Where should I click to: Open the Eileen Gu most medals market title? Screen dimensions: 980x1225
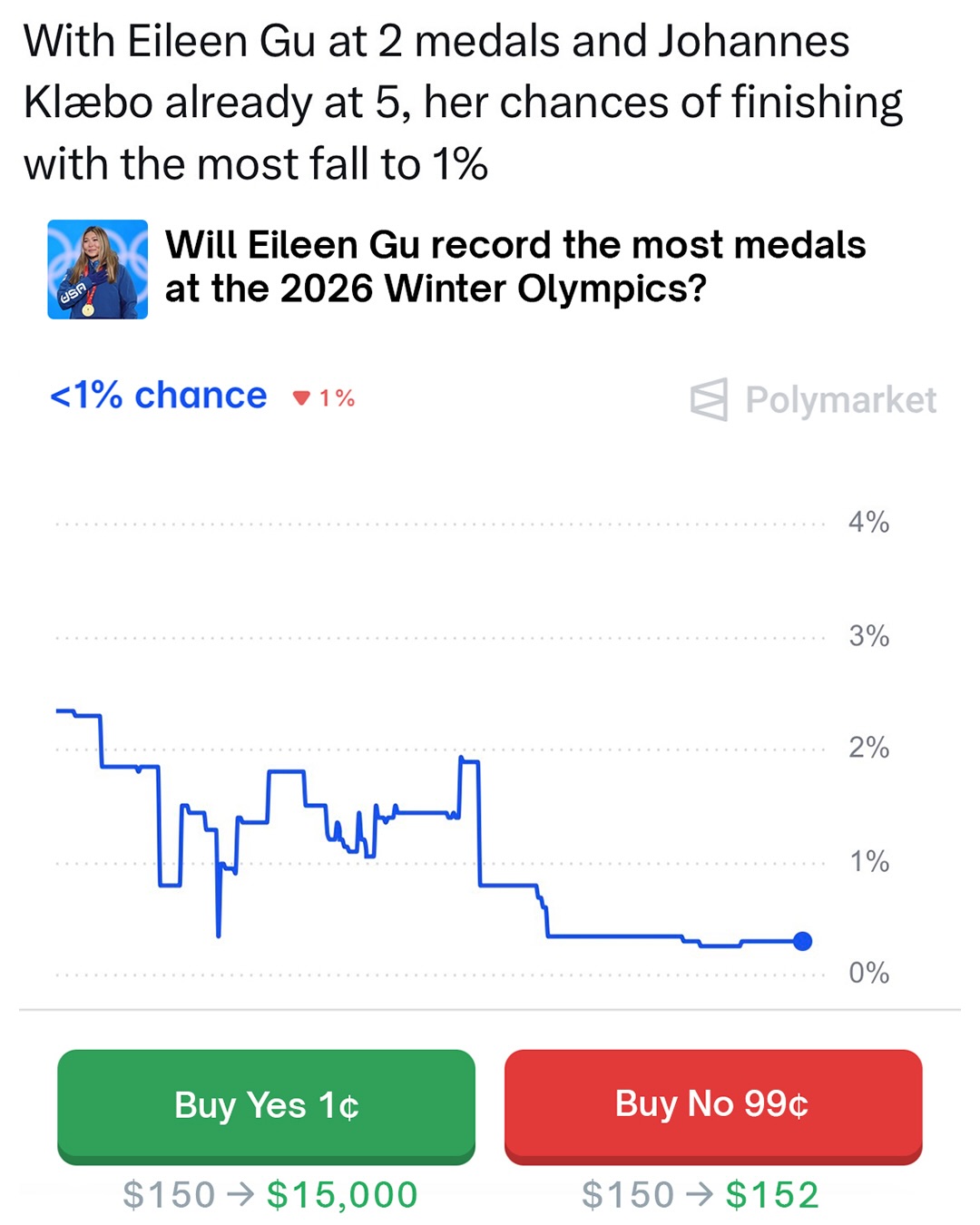click(x=514, y=267)
